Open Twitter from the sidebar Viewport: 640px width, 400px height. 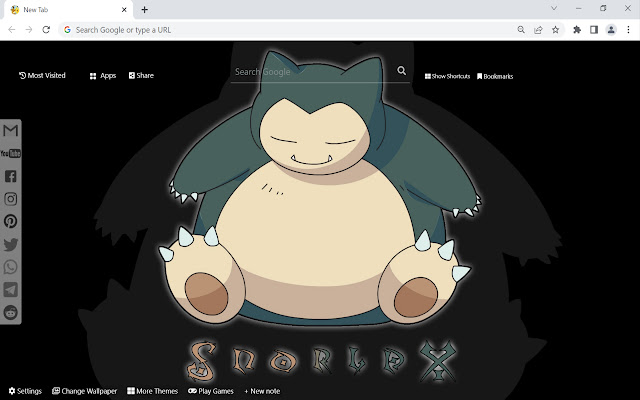11,244
